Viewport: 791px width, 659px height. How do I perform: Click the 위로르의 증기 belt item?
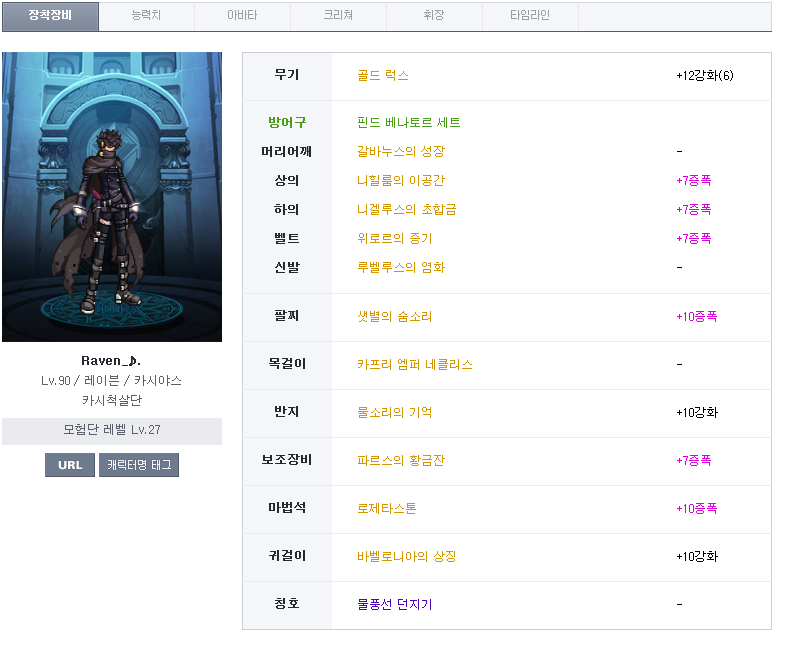pyautogui.click(x=395, y=239)
